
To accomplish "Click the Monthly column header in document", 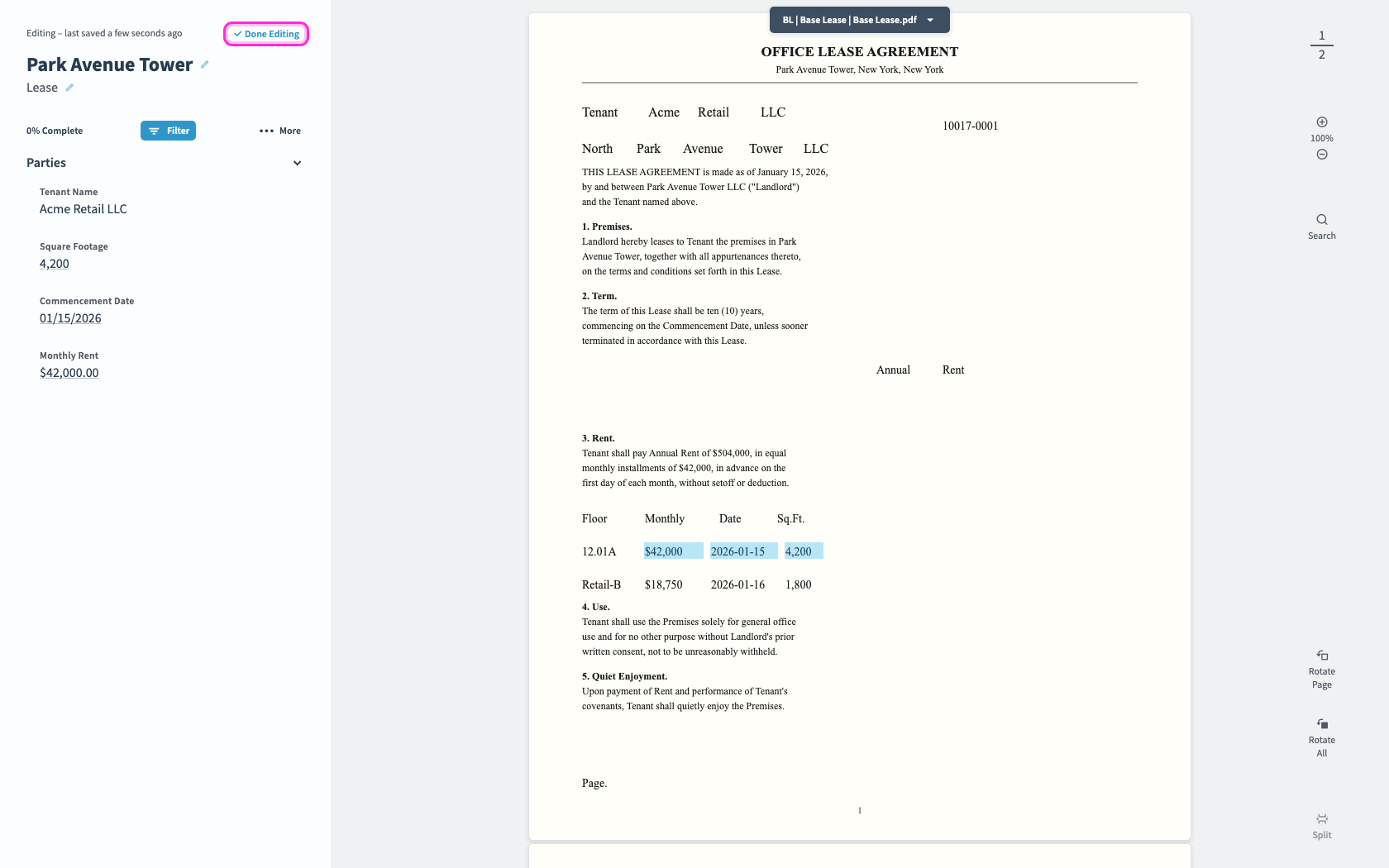I will click(665, 518).
